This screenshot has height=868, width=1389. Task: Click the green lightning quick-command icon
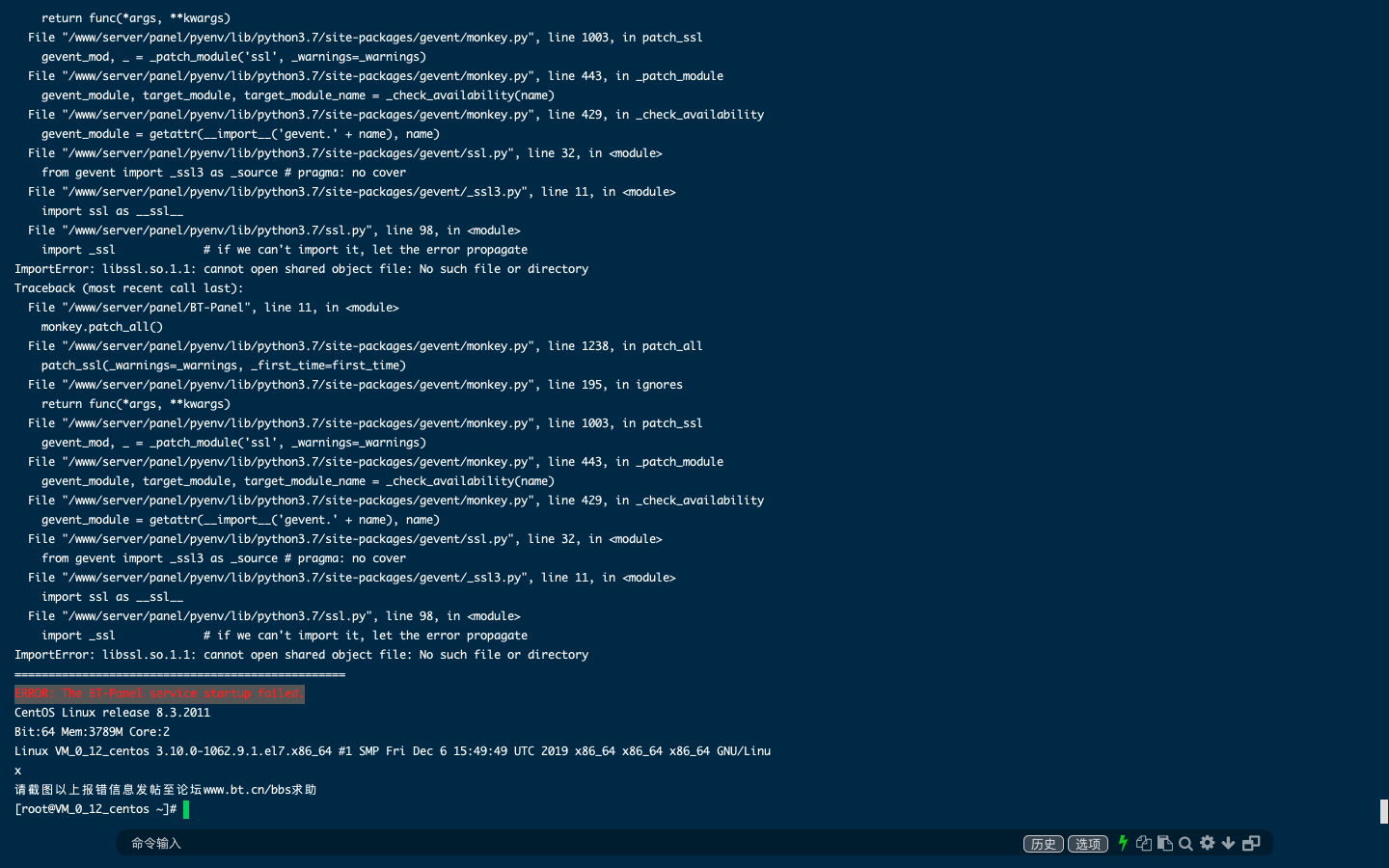pos(1123,843)
